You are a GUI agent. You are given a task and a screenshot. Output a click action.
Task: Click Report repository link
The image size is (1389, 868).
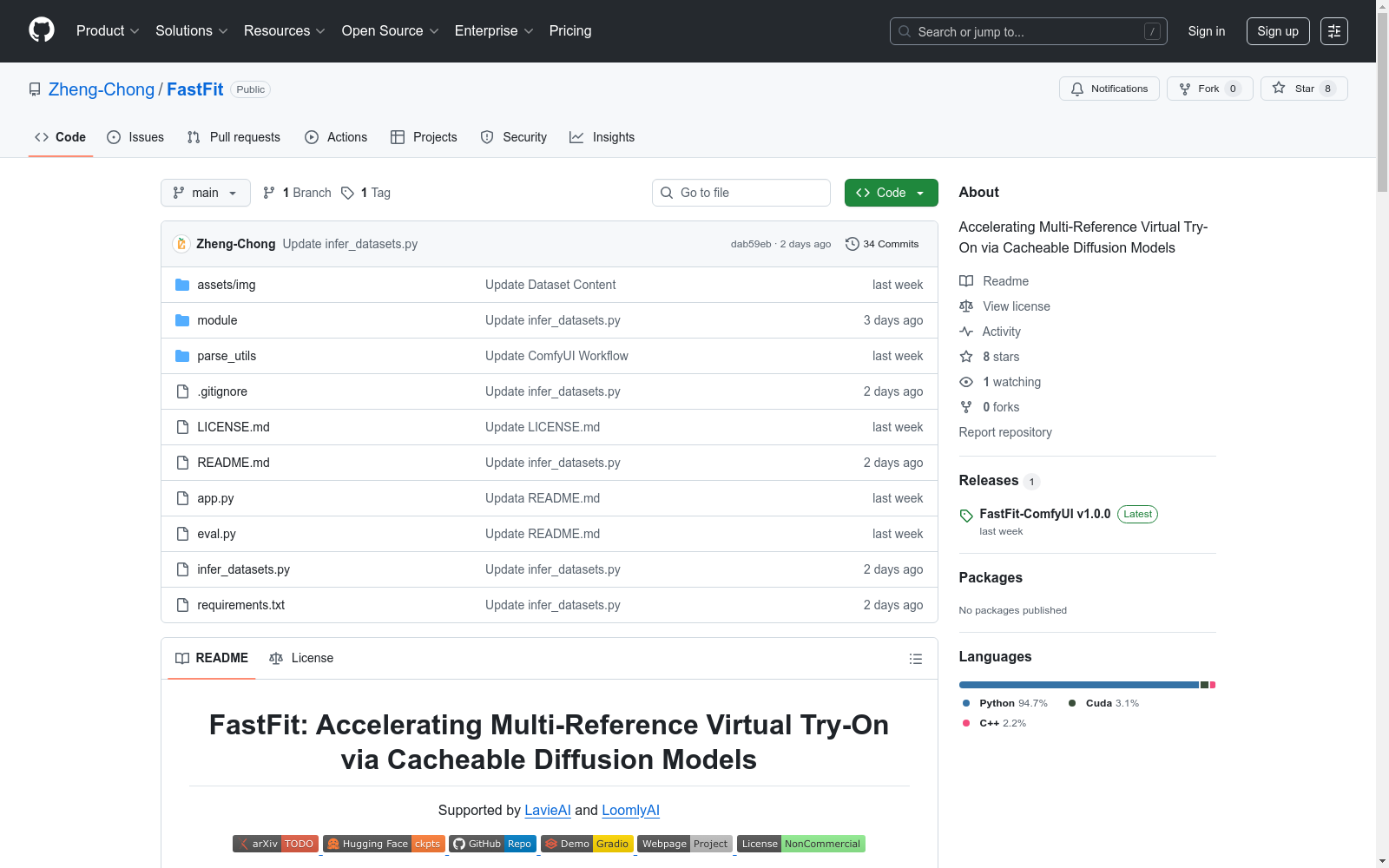tap(1005, 432)
